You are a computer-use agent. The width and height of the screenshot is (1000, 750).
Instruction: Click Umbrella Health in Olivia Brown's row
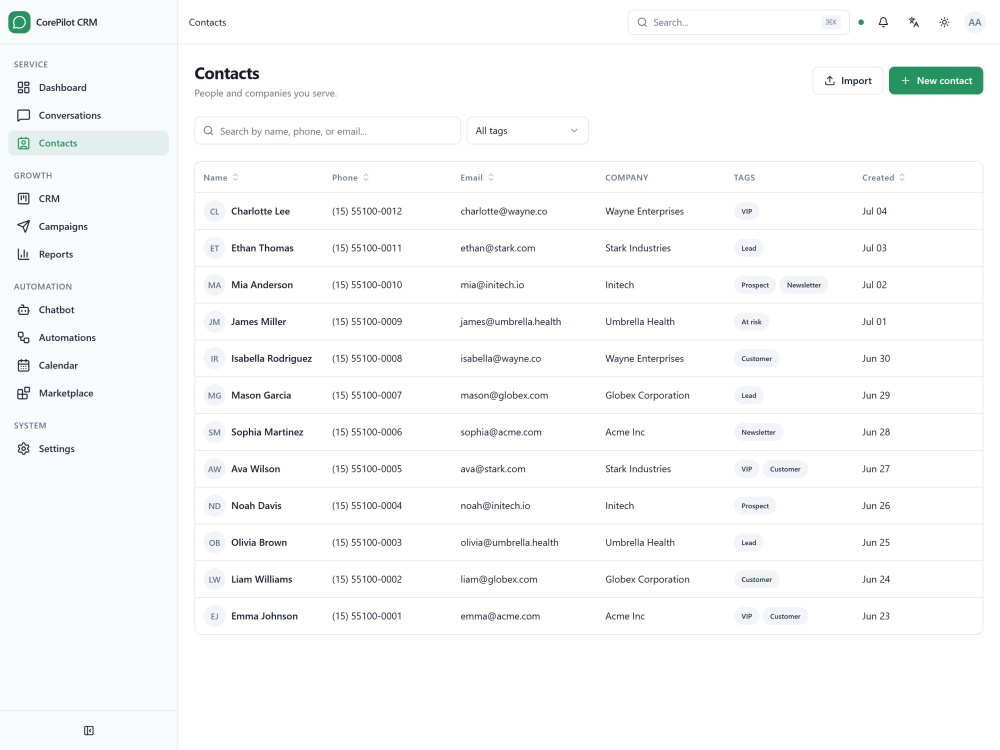(x=640, y=543)
